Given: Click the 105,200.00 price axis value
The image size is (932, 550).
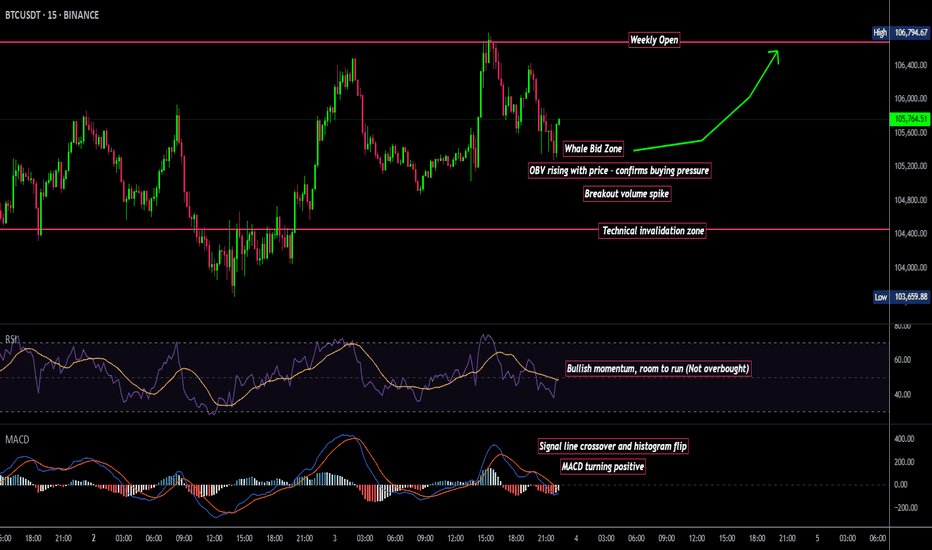Looking at the screenshot, I should (x=911, y=166).
